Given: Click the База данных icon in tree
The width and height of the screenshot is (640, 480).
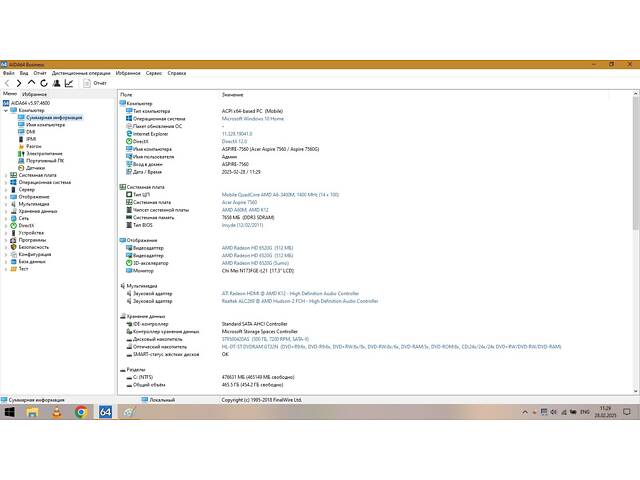Looking at the screenshot, I should tap(13, 262).
